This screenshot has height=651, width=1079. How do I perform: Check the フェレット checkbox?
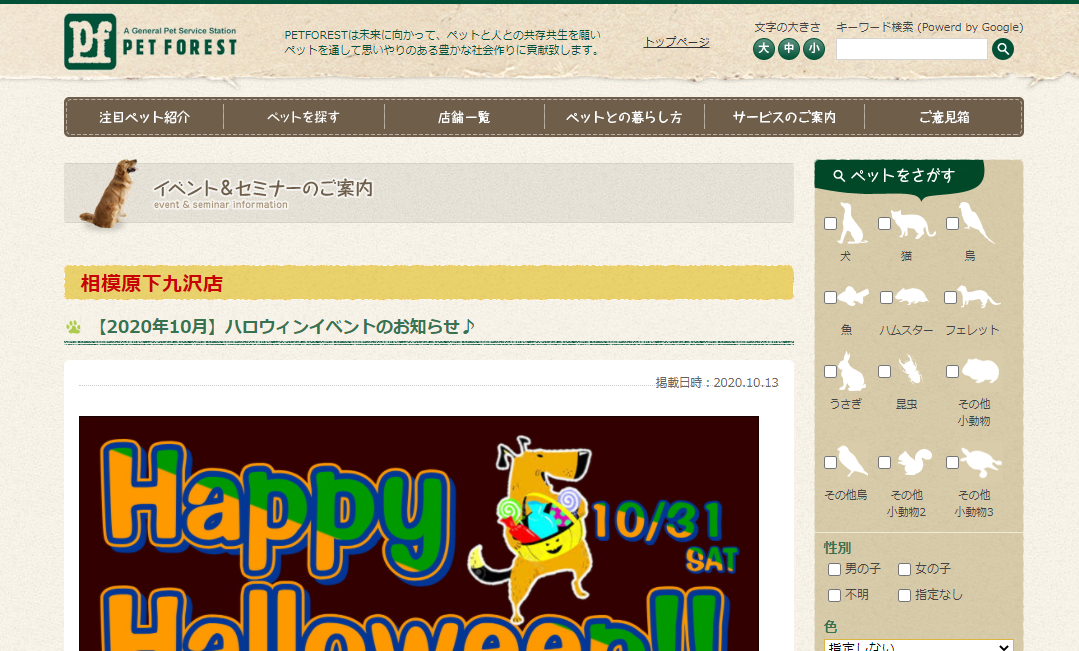(950, 297)
